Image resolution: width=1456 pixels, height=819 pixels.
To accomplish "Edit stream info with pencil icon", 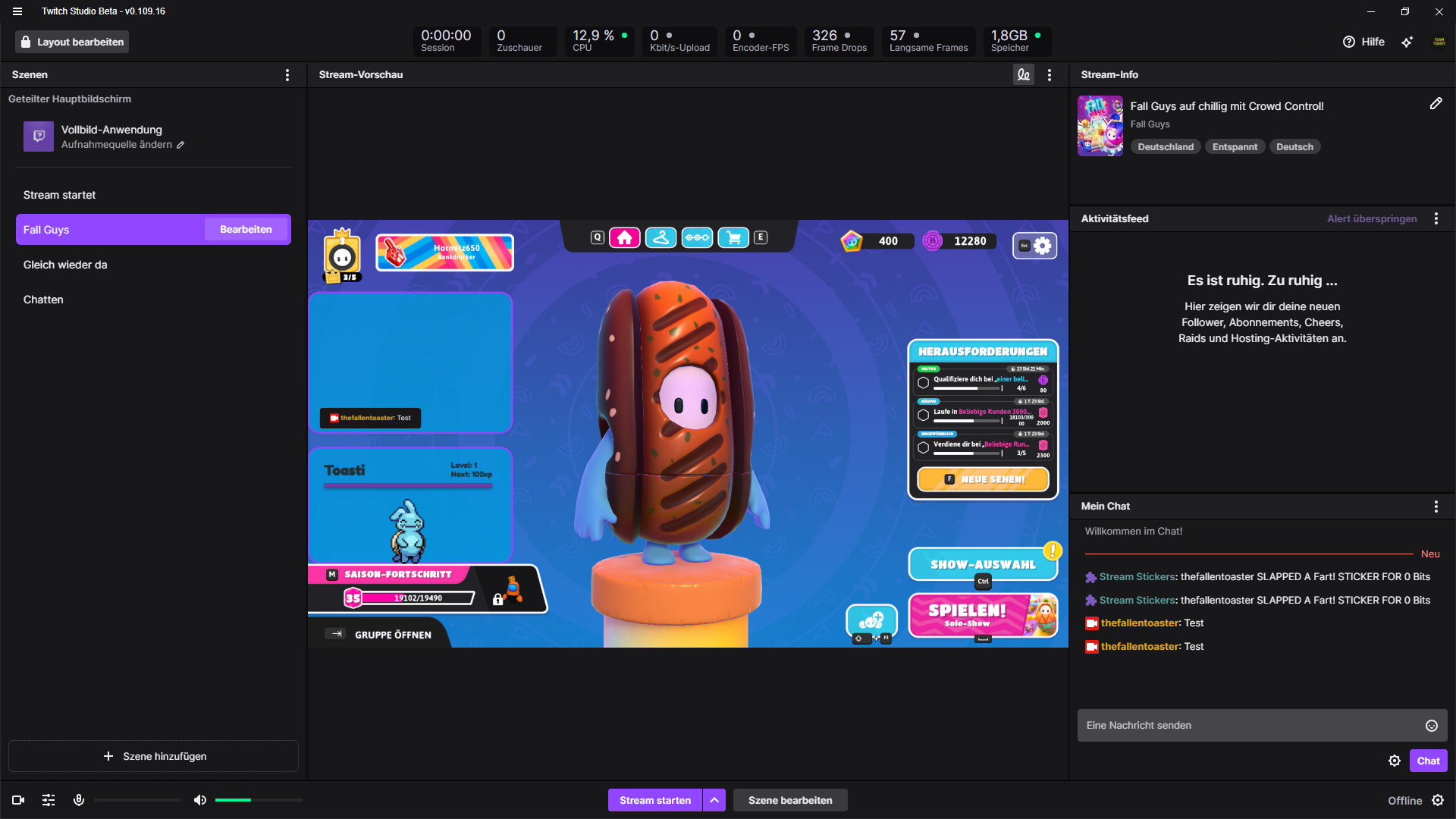I will click(1436, 104).
